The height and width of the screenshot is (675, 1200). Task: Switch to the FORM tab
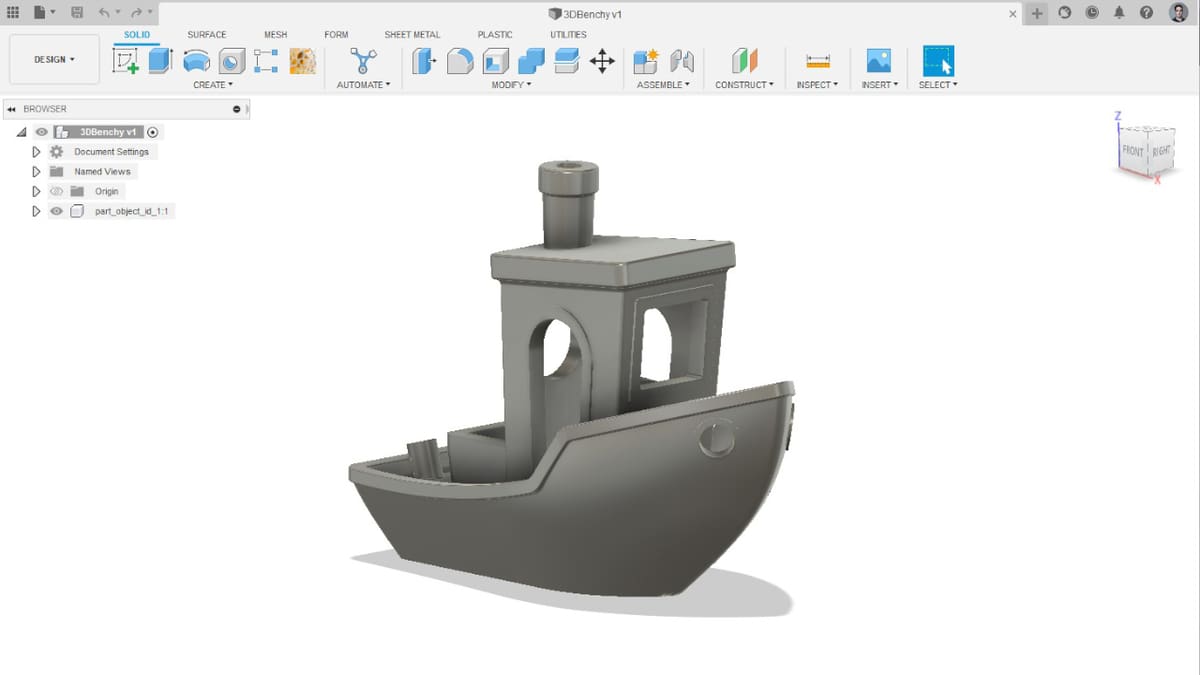(x=336, y=35)
